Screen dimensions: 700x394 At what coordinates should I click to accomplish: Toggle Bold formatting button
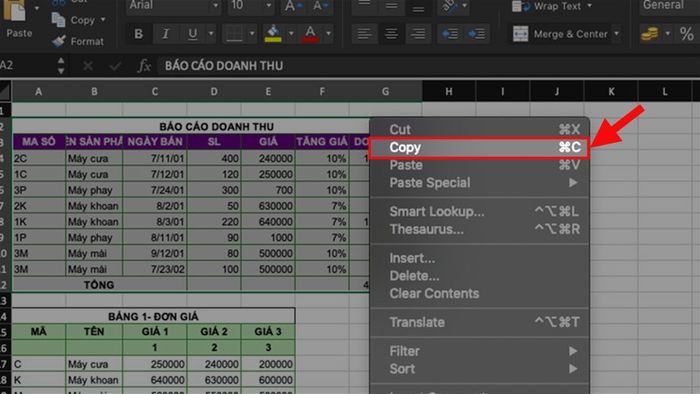point(138,33)
